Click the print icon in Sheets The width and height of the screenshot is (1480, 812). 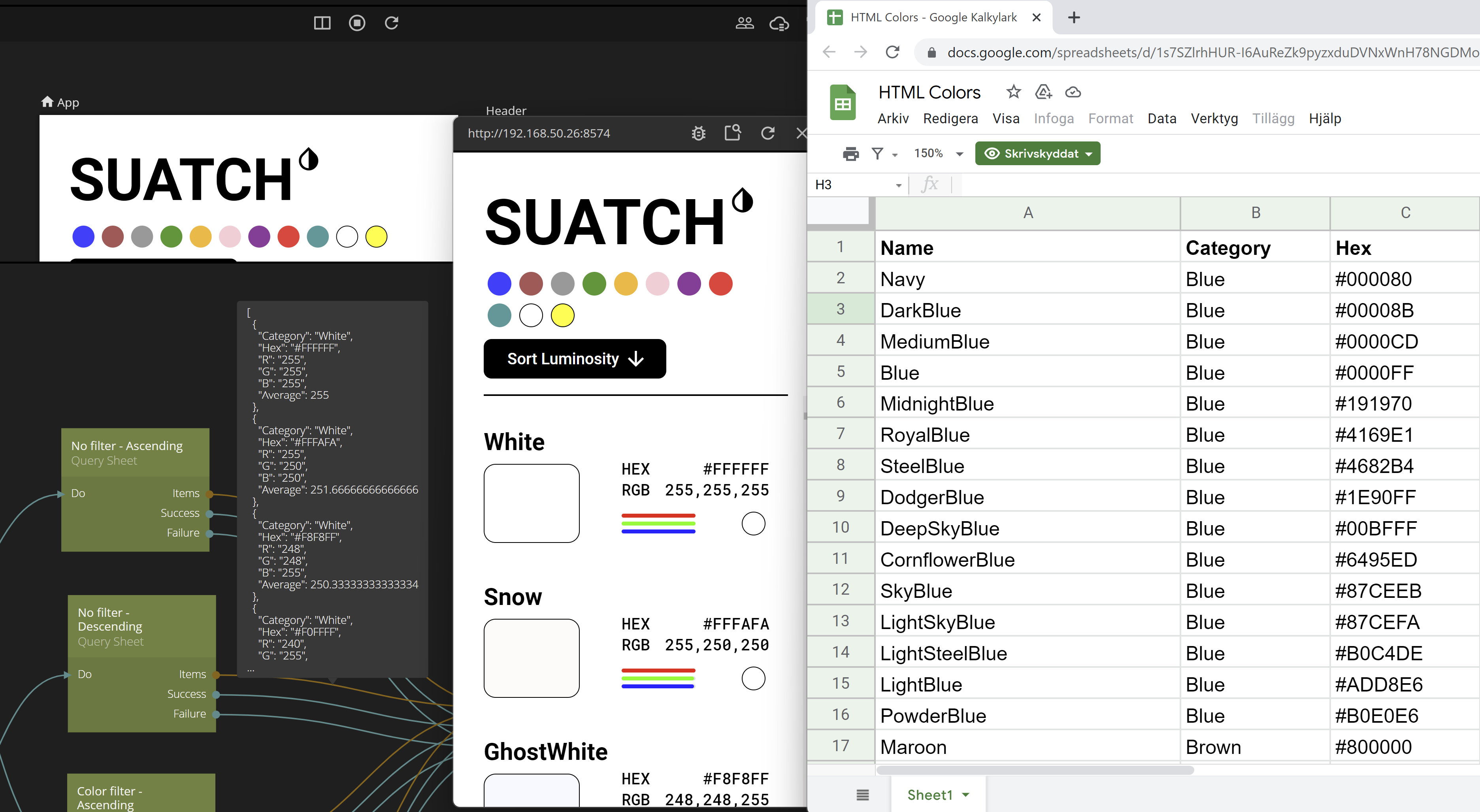click(850, 154)
